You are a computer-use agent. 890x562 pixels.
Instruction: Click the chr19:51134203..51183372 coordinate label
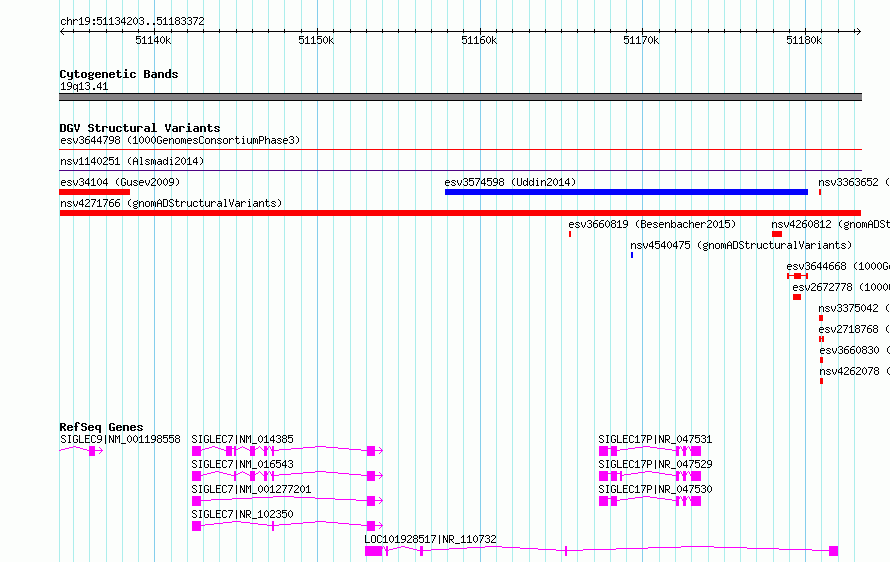(132, 22)
